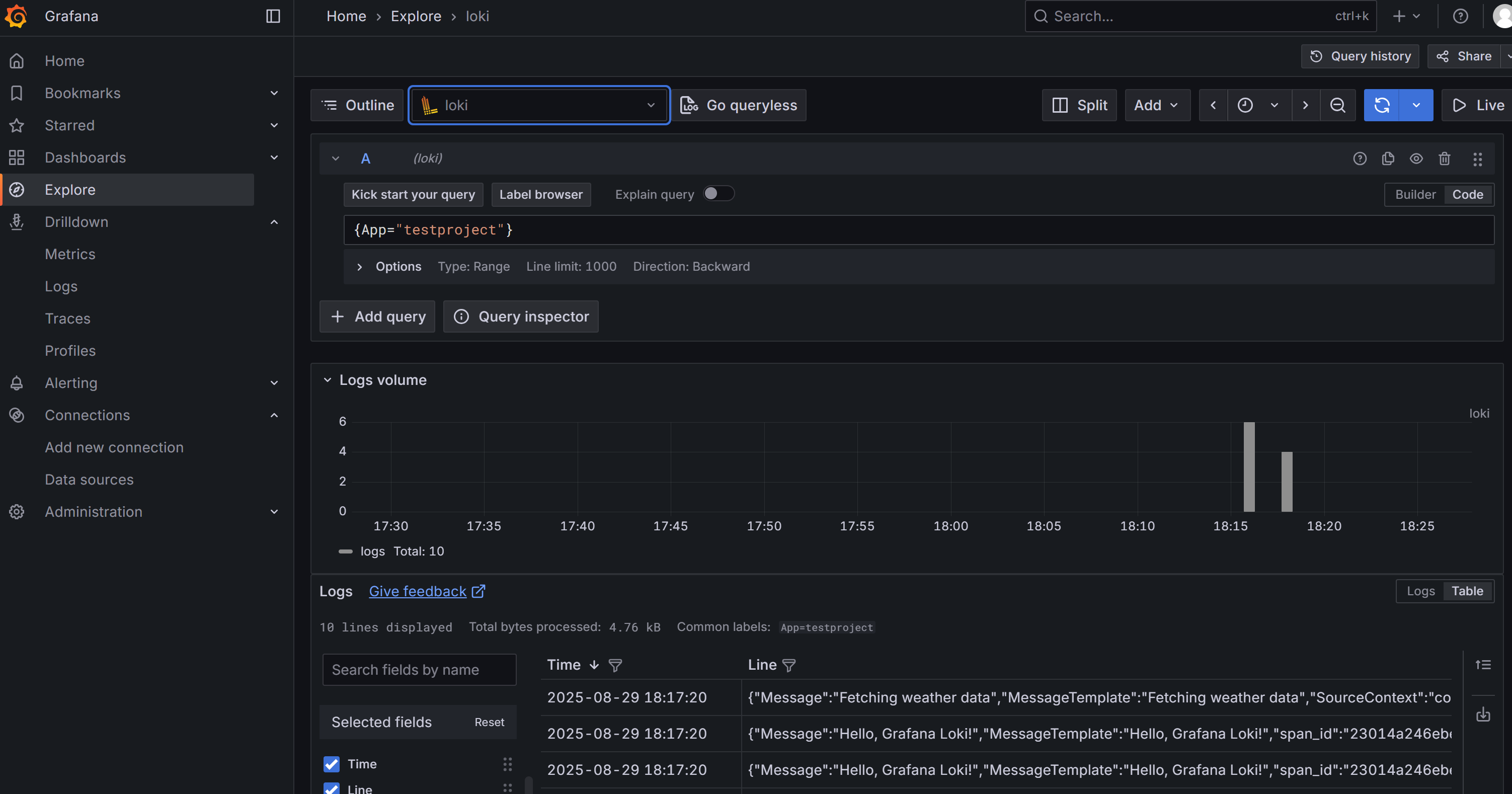Open Metrics under Drilldown
Screen dimensions: 1512x794
click(70, 254)
